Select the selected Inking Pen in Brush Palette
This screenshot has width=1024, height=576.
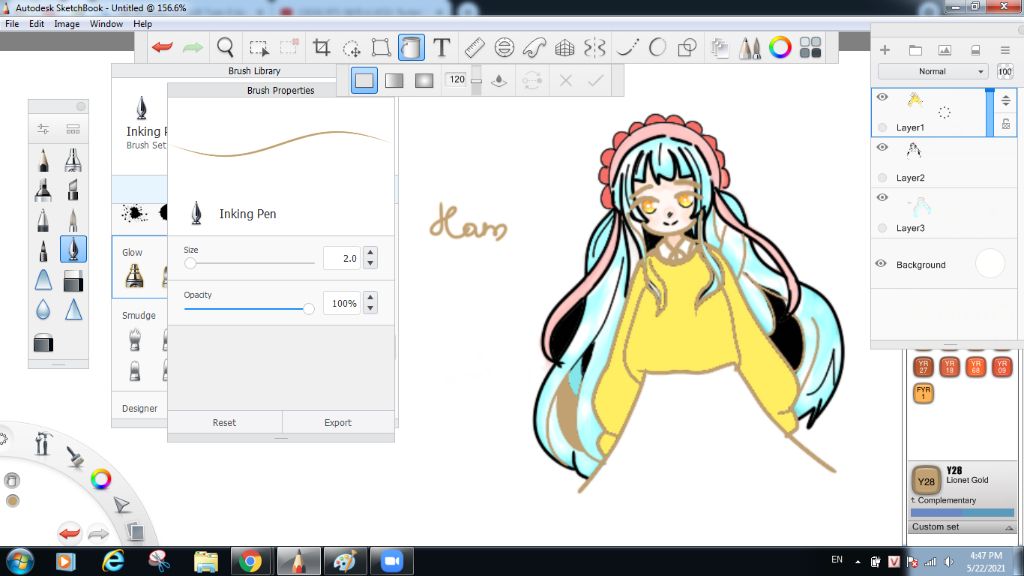point(73,249)
